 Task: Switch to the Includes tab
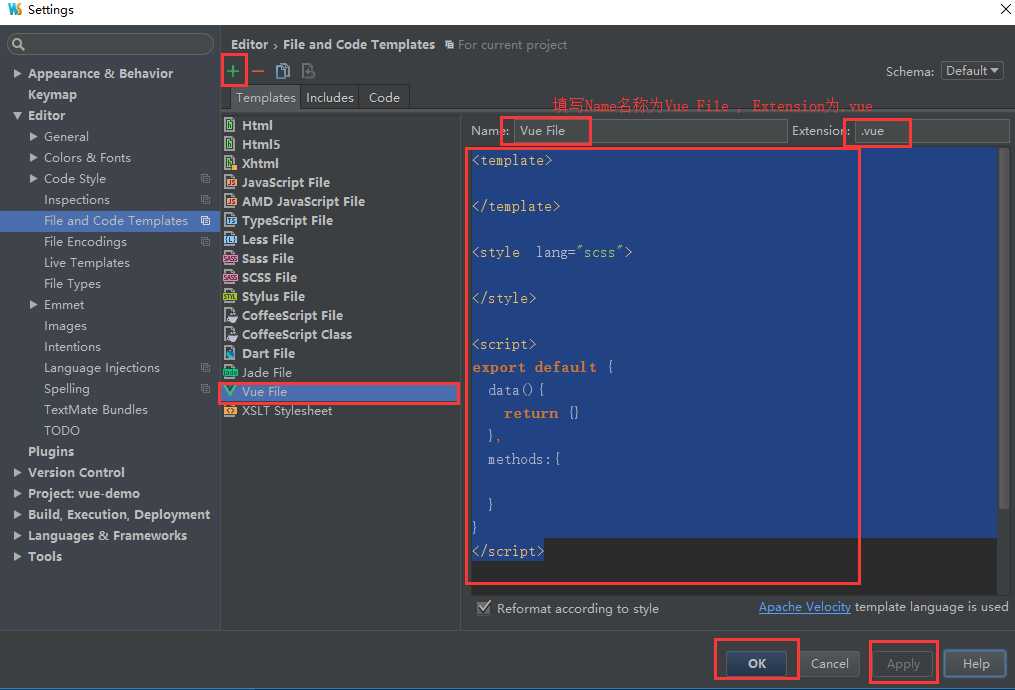pos(329,97)
